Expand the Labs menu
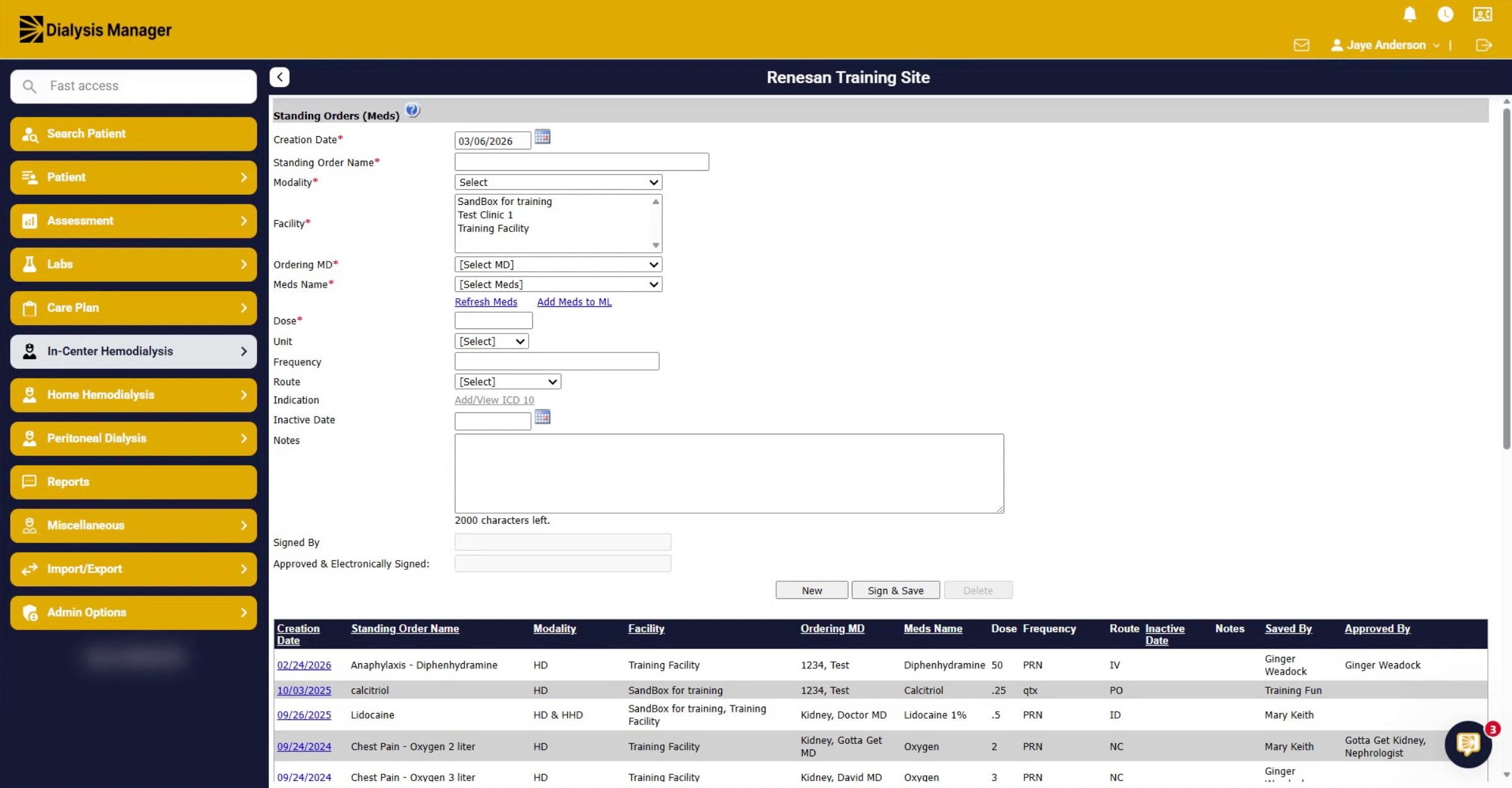The height and width of the screenshot is (788, 1512). coord(134,264)
